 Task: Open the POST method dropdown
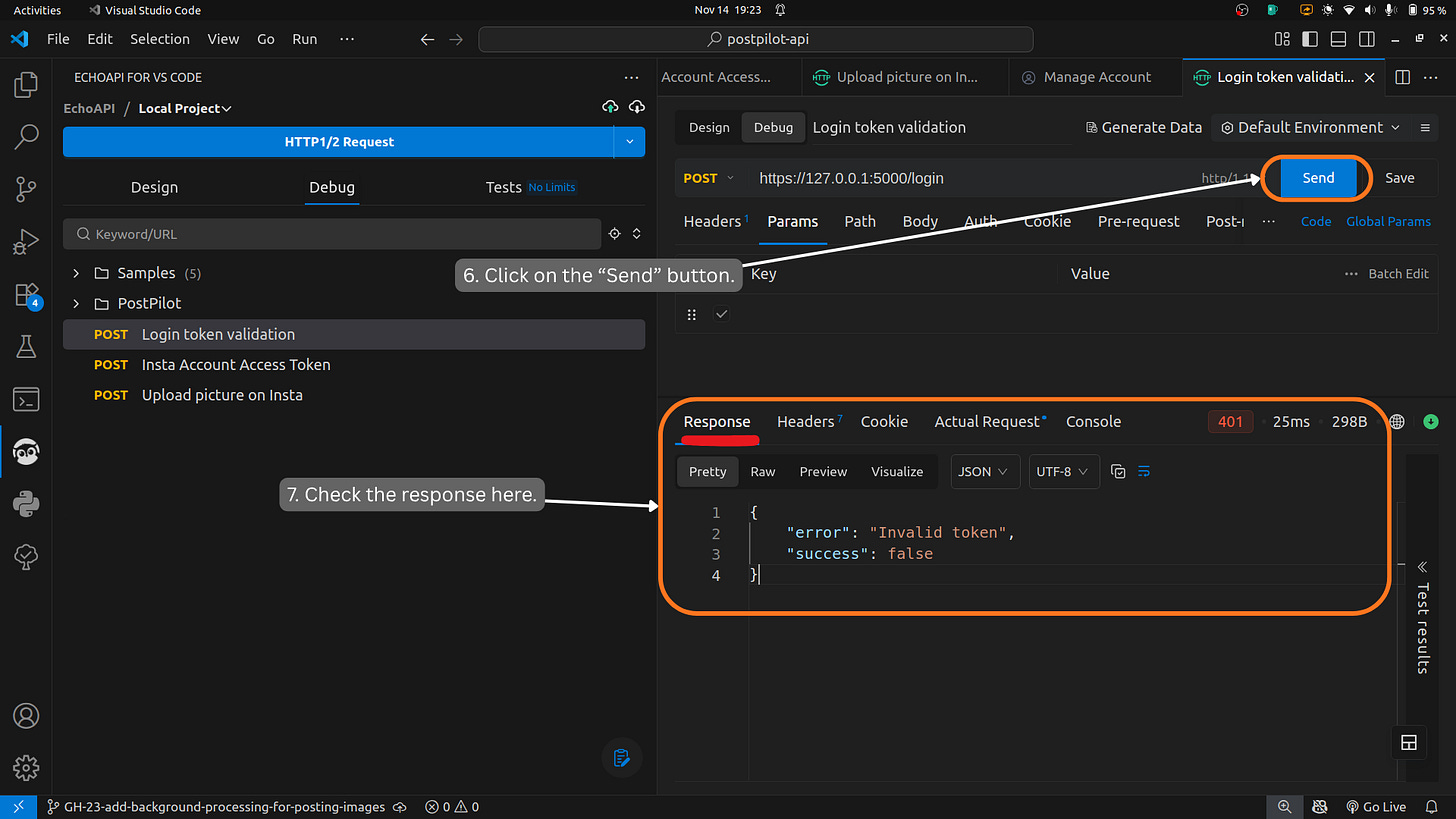point(708,178)
